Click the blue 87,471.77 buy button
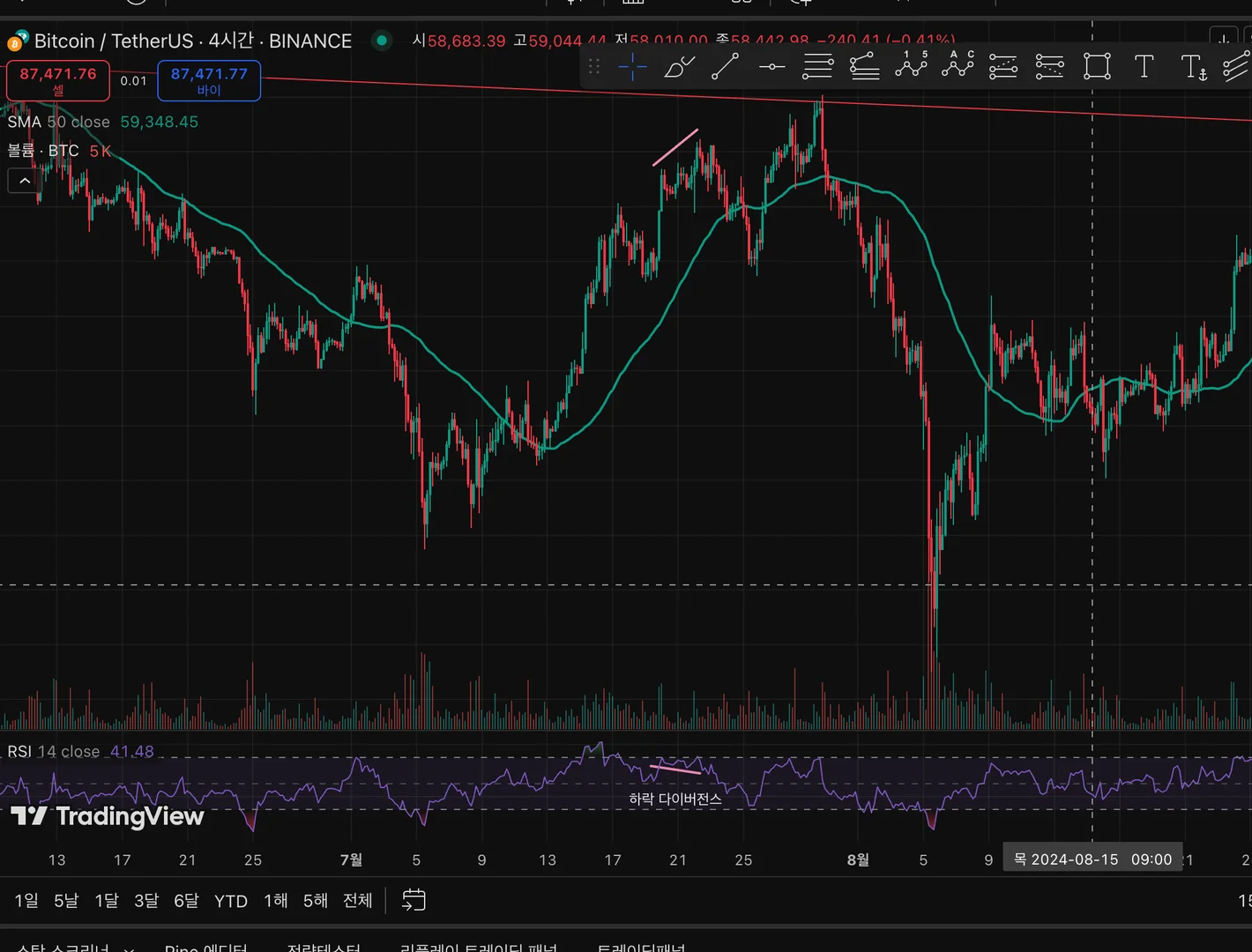1252x952 pixels. point(209,80)
